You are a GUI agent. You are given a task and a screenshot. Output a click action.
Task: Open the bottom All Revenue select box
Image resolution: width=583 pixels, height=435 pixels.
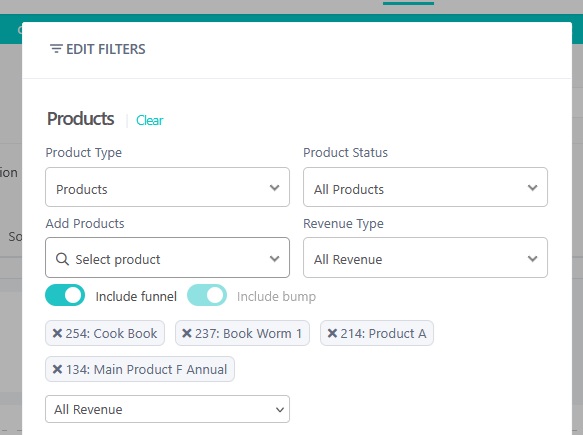pos(167,409)
